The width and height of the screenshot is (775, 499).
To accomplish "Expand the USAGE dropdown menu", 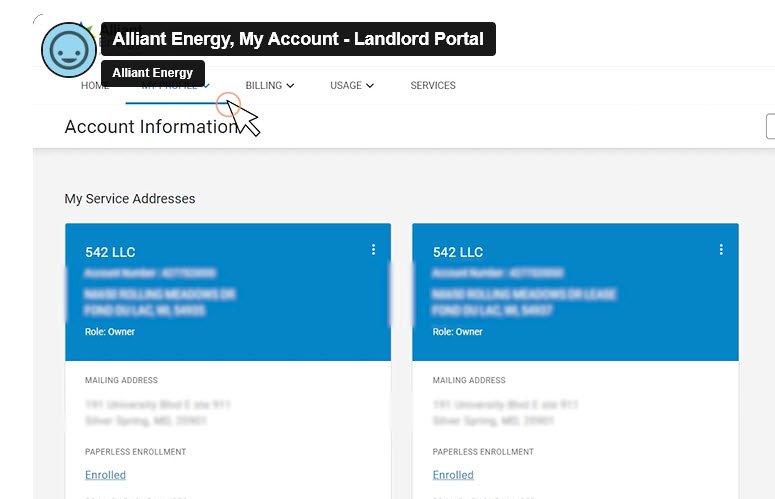I will [x=351, y=85].
